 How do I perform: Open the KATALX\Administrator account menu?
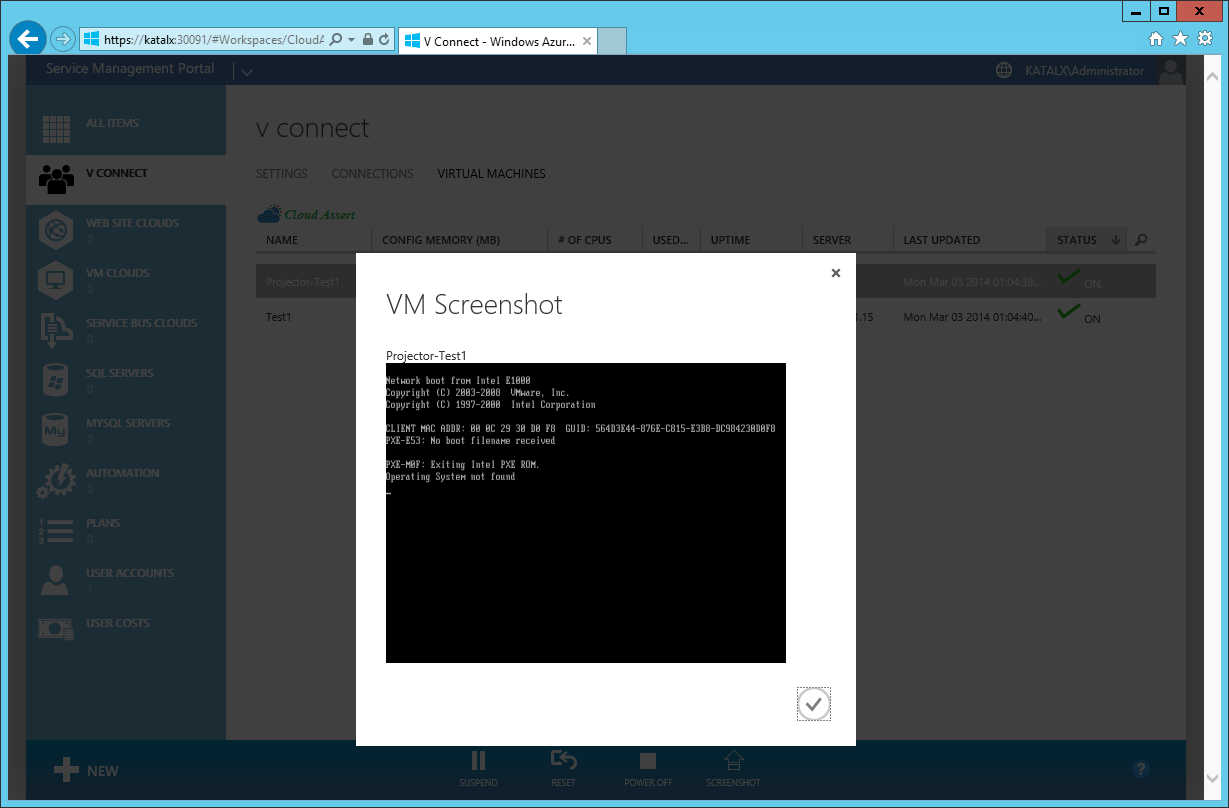1084,71
